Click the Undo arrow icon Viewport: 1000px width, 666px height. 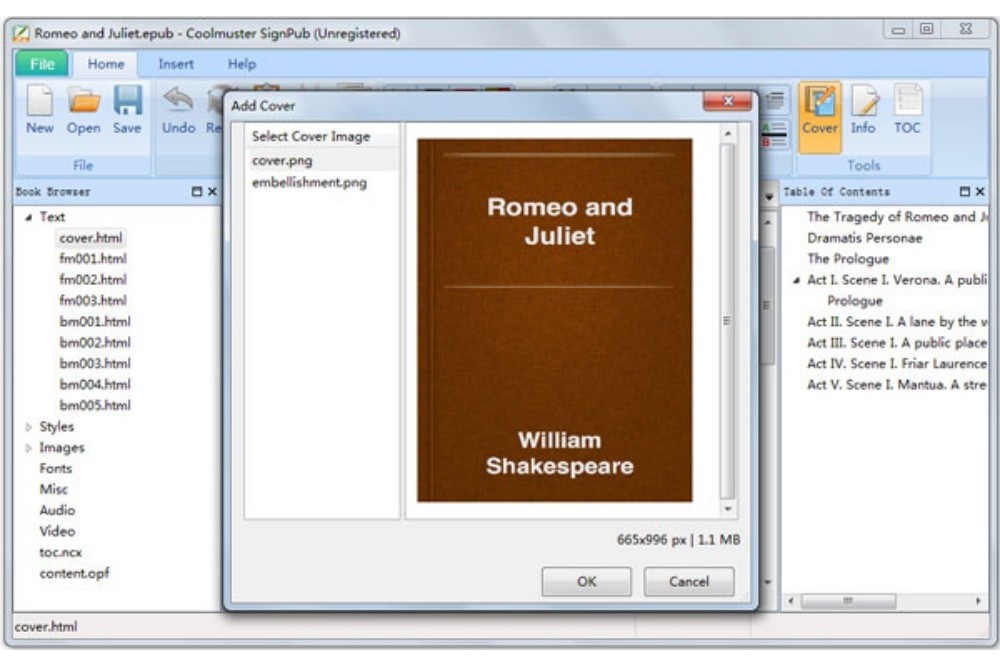178,102
